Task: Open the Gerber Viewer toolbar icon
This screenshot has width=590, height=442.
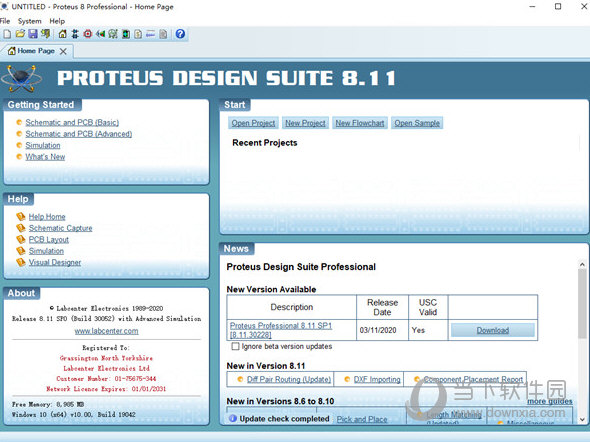Action: click(x=113, y=34)
